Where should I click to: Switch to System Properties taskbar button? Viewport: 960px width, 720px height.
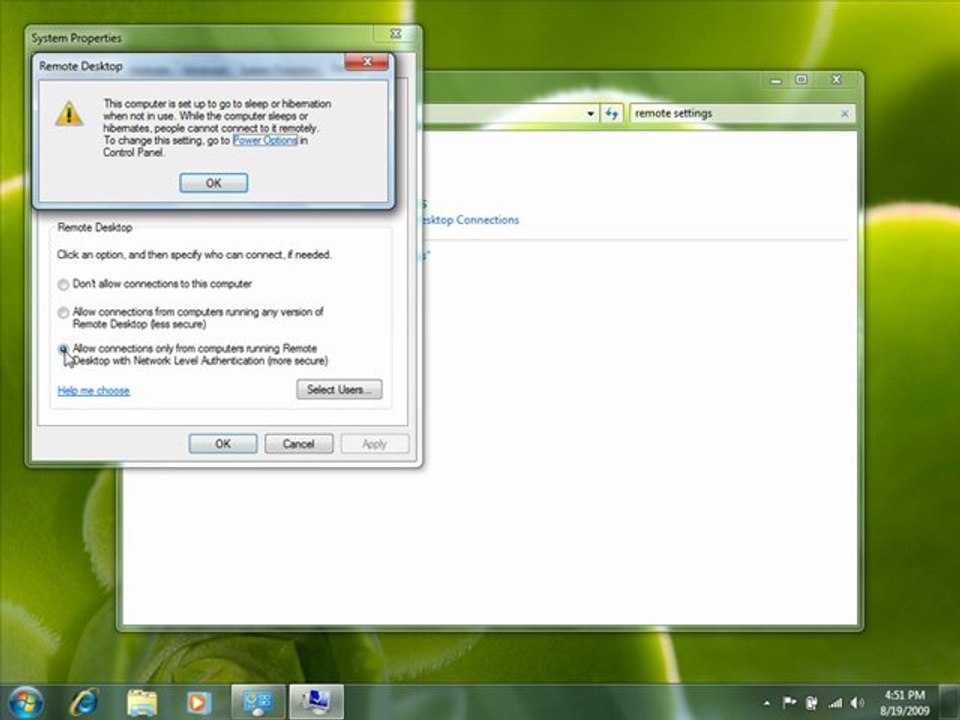pos(317,702)
